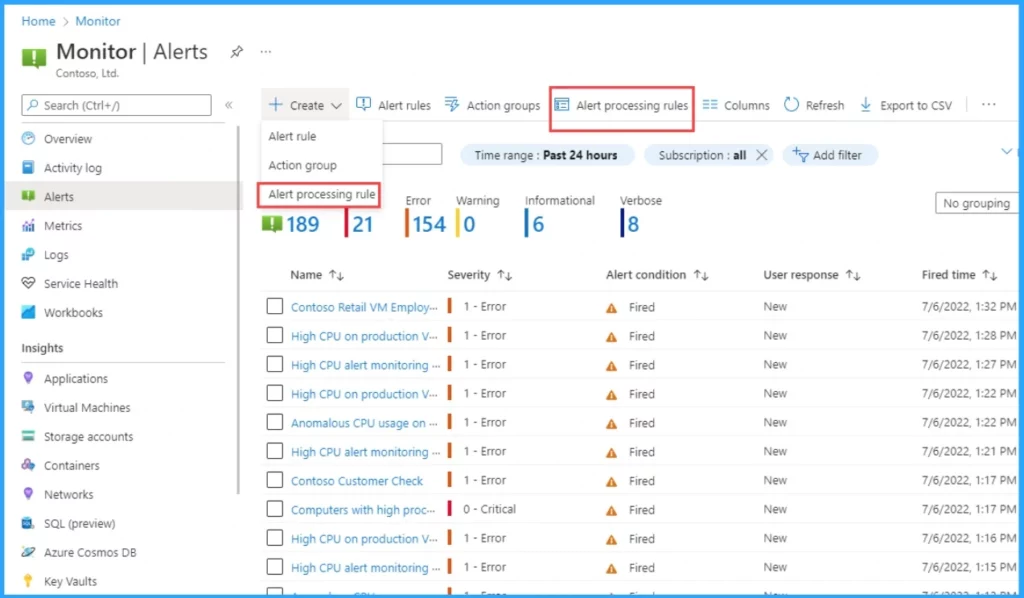The image size is (1024, 598).
Task: Select the Contoso Retail VM Employ alert checkbox
Action: coord(275,306)
